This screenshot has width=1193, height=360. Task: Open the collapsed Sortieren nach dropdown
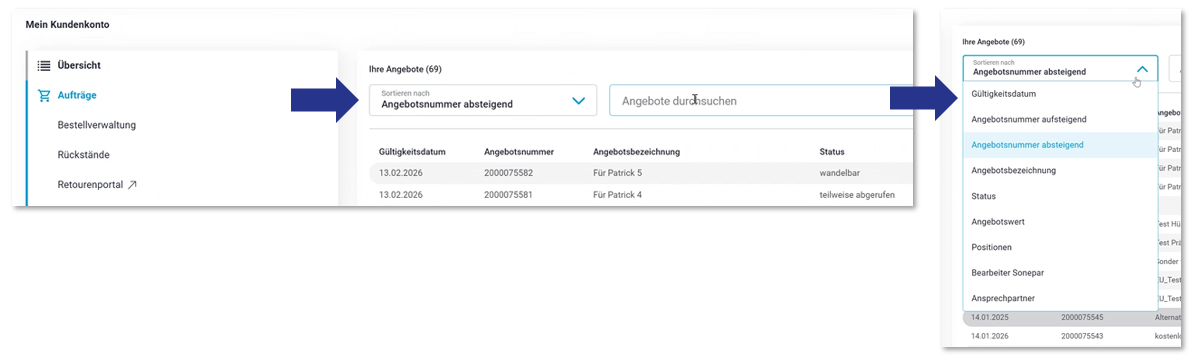coord(483,100)
